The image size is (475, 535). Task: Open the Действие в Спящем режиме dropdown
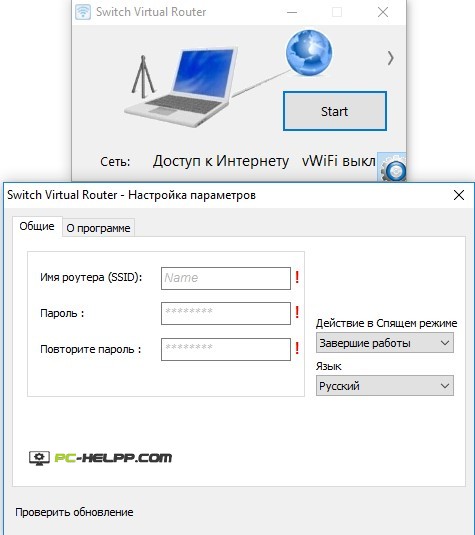point(385,343)
